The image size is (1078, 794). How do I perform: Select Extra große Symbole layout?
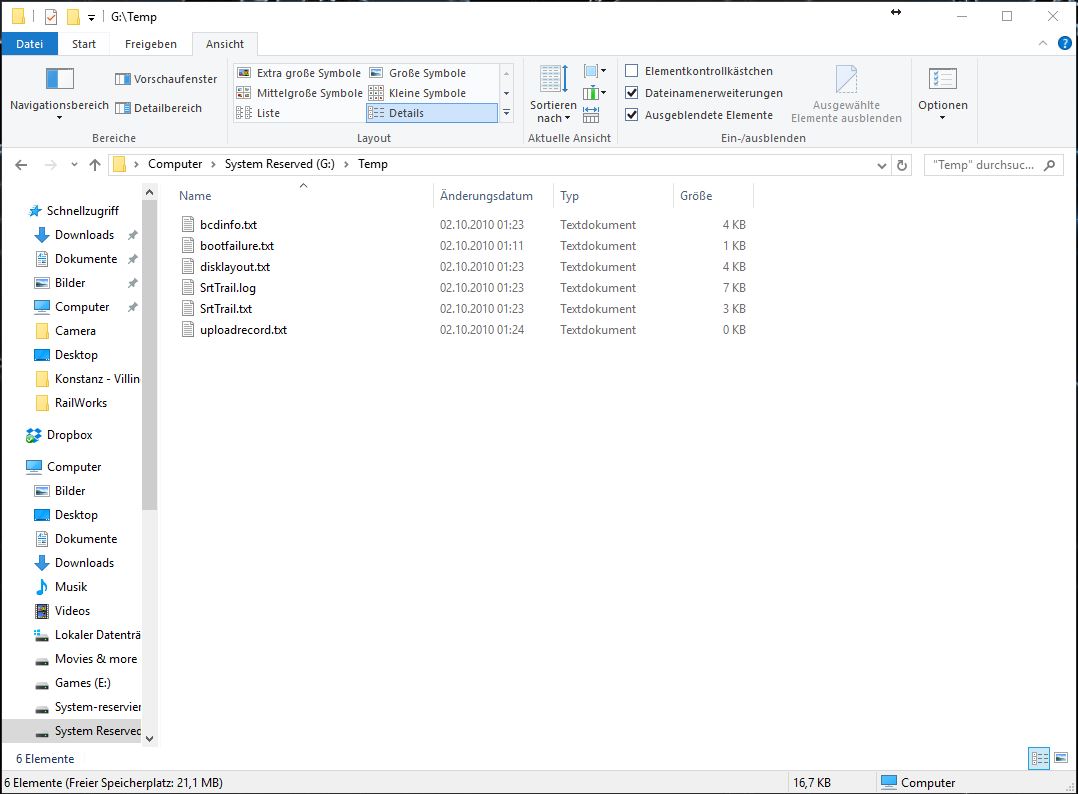pos(298,73)
